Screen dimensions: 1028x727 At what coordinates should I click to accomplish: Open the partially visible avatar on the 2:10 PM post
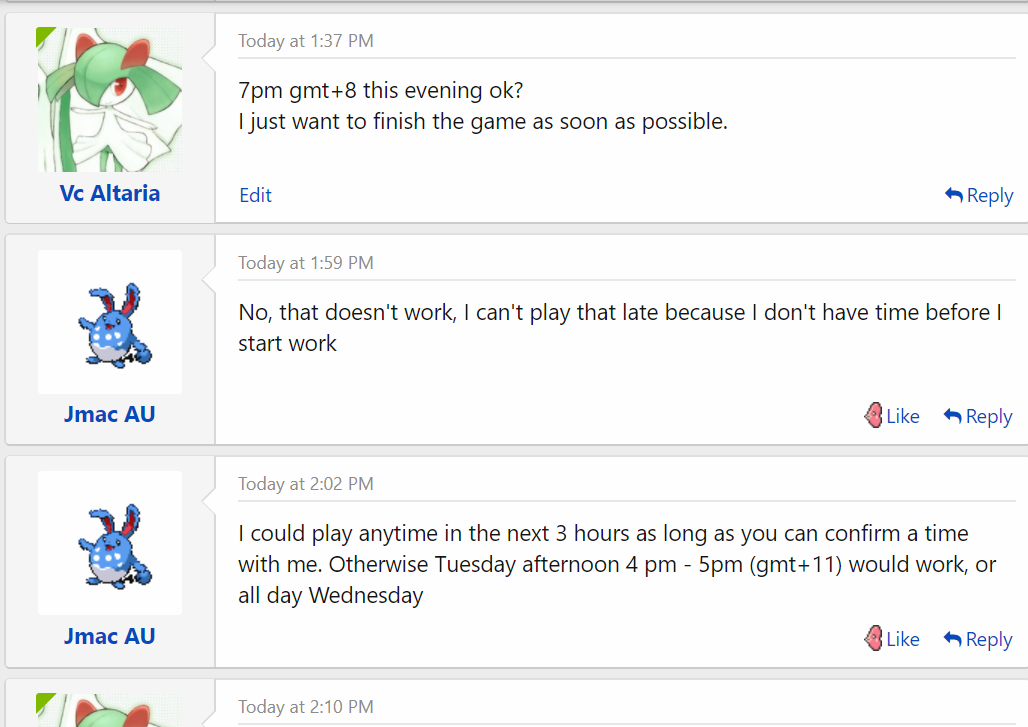pos(110,711)
